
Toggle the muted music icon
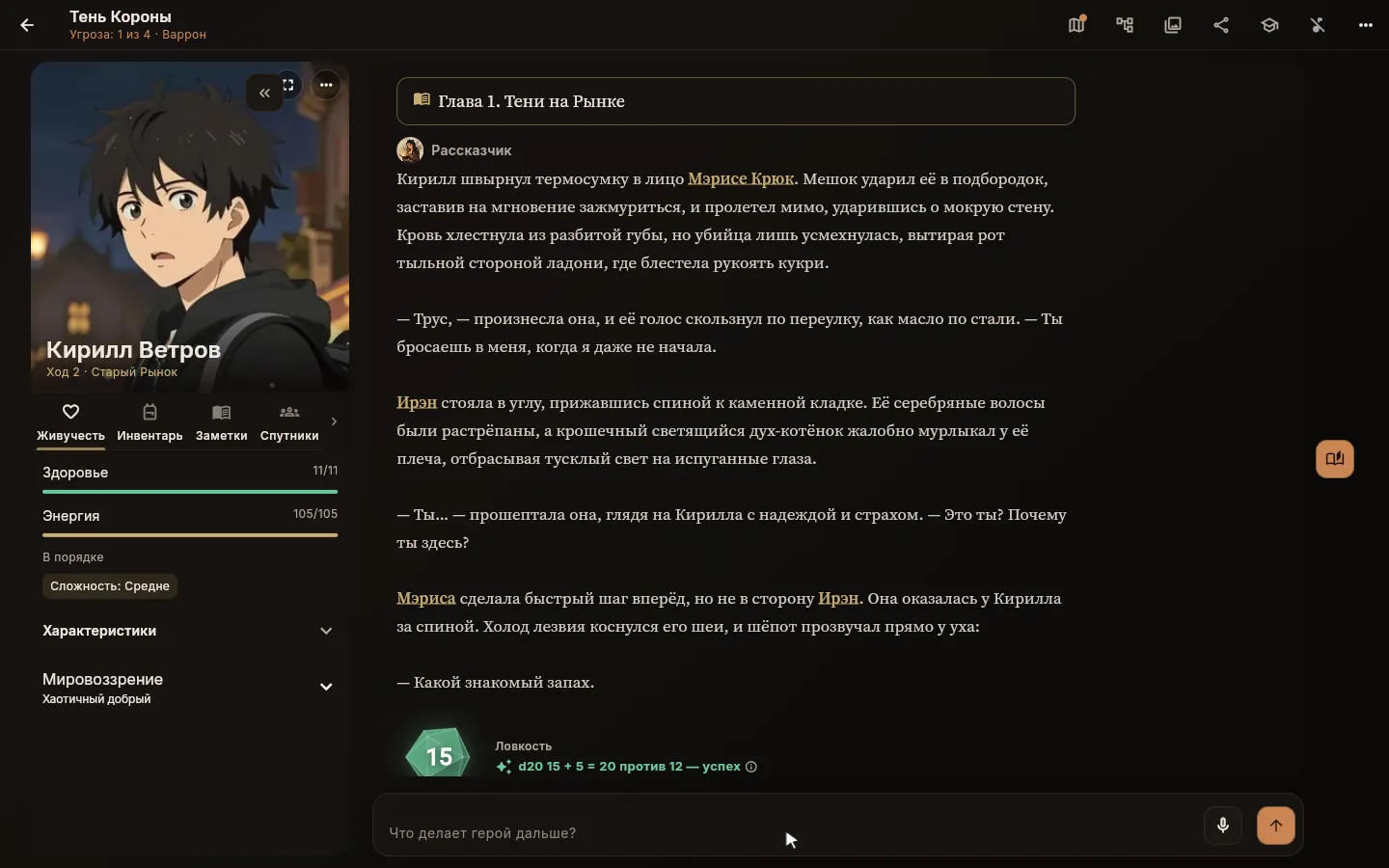point(1318,25)
